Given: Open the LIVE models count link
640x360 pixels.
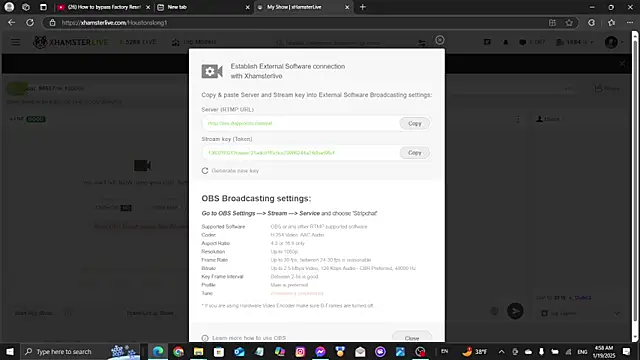Looking at the screenshot, I should [138, 42].
